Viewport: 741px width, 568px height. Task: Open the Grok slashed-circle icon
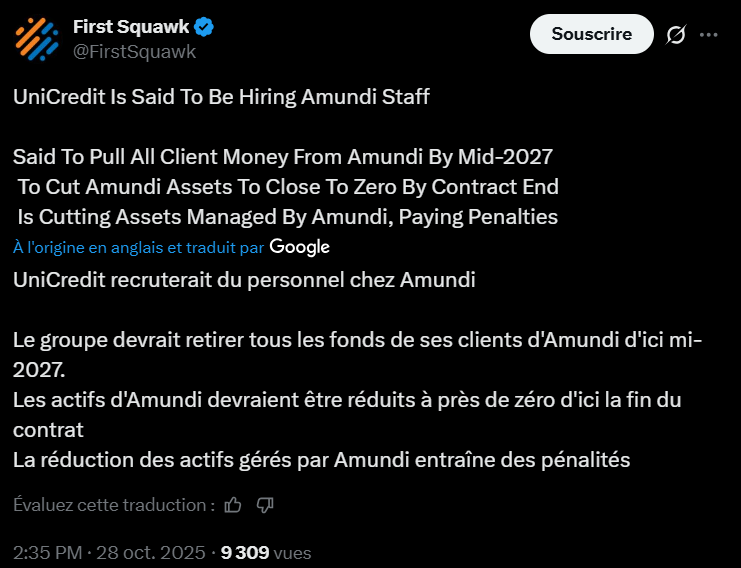676,35
